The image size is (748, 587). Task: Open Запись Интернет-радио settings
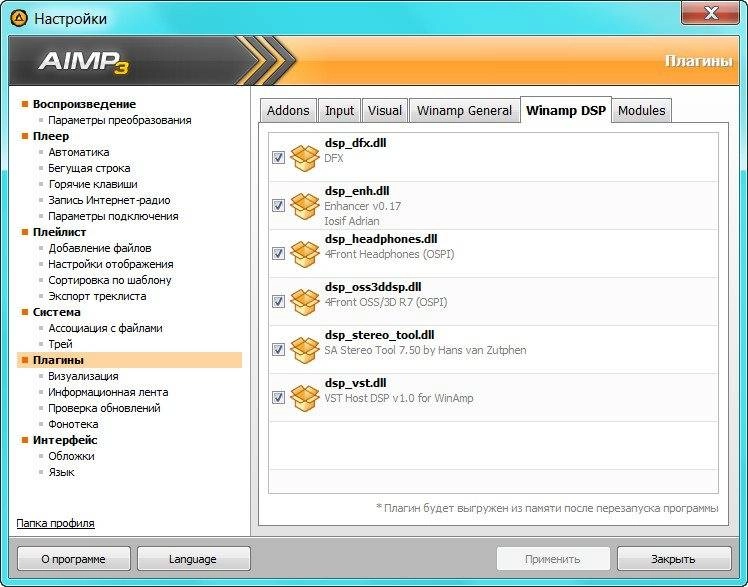[x=109, y=200]
